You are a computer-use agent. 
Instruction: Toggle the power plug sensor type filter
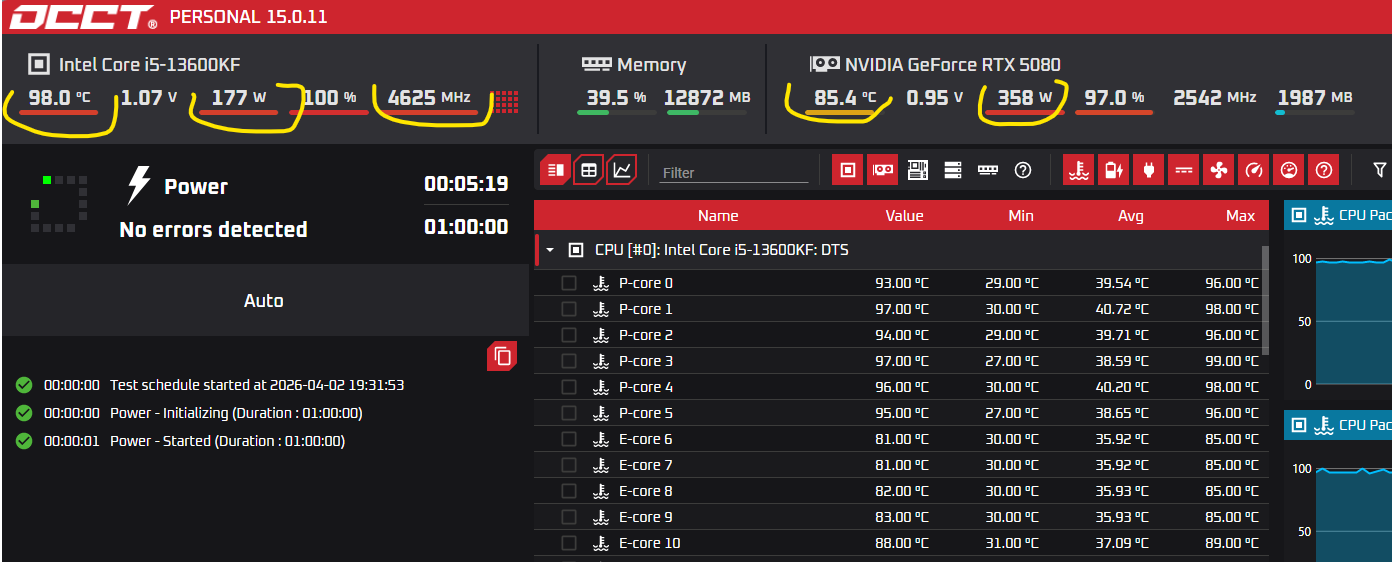(x=1148, y=170)
